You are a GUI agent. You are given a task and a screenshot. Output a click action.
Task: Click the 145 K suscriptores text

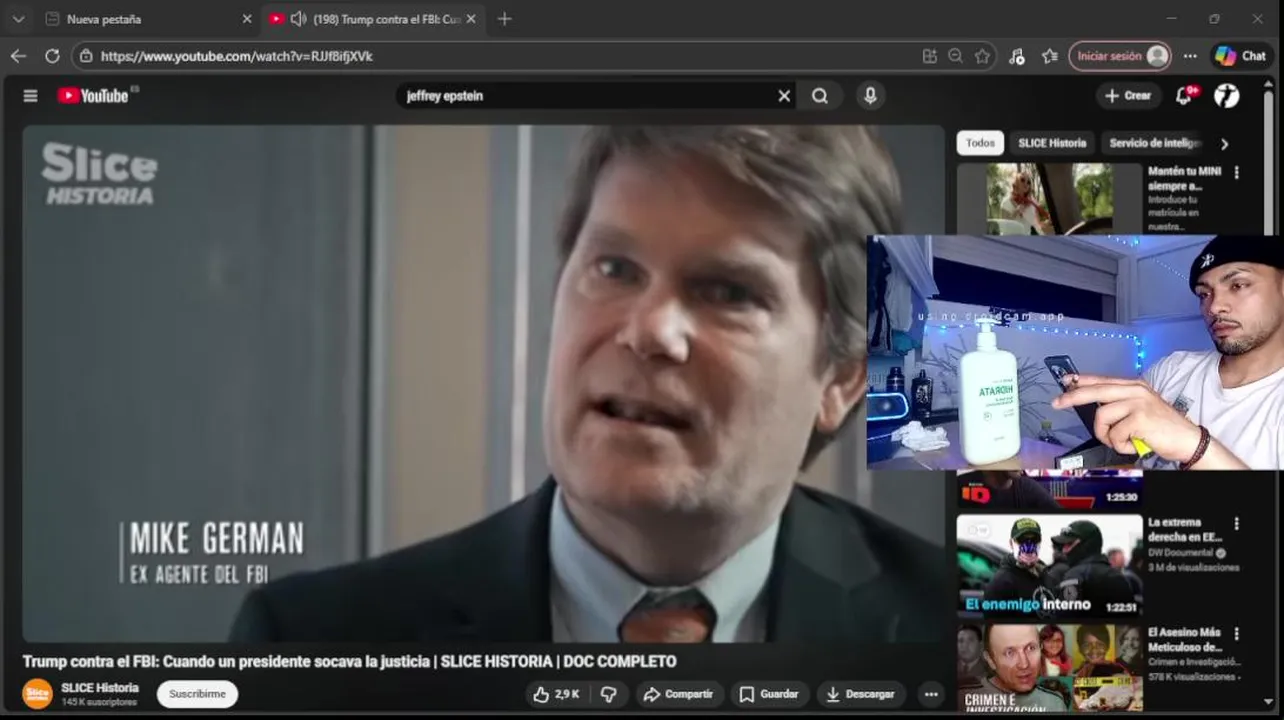point(99,702)
